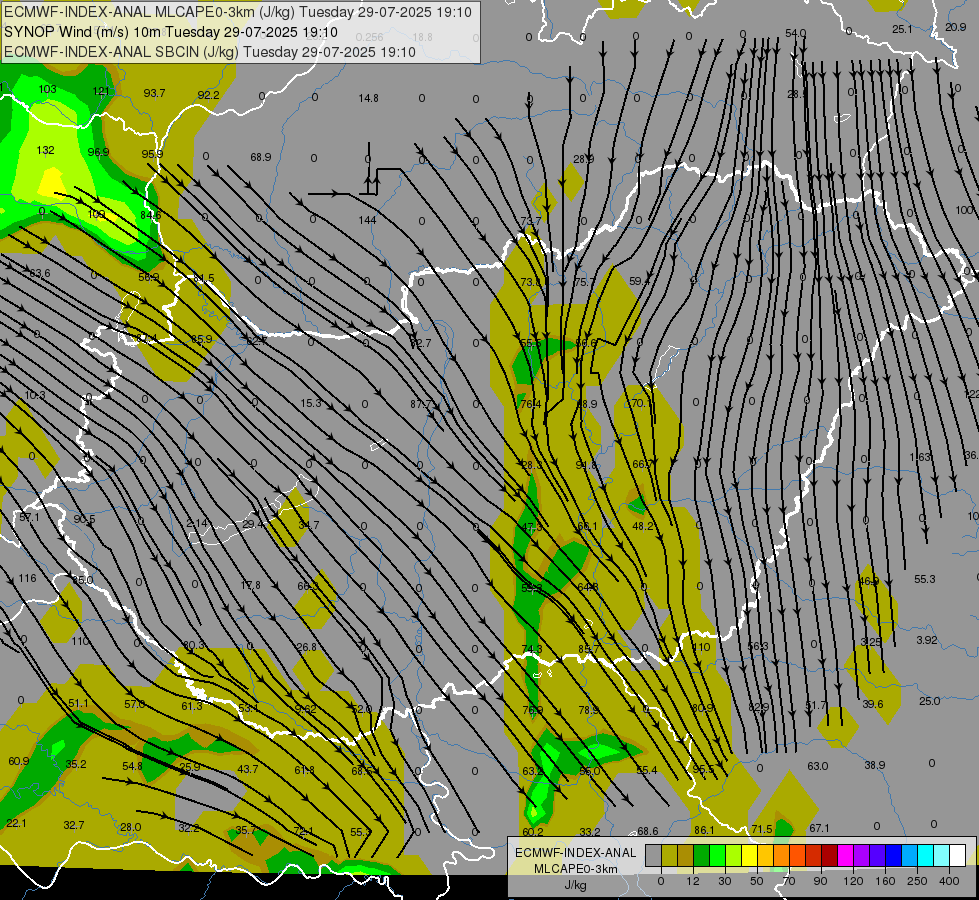Image resolution: width=979 pixels, height=900 pixels.
Task: Click the legend title ECMWF-INDEX-ANAL
Action: (576, 853)
